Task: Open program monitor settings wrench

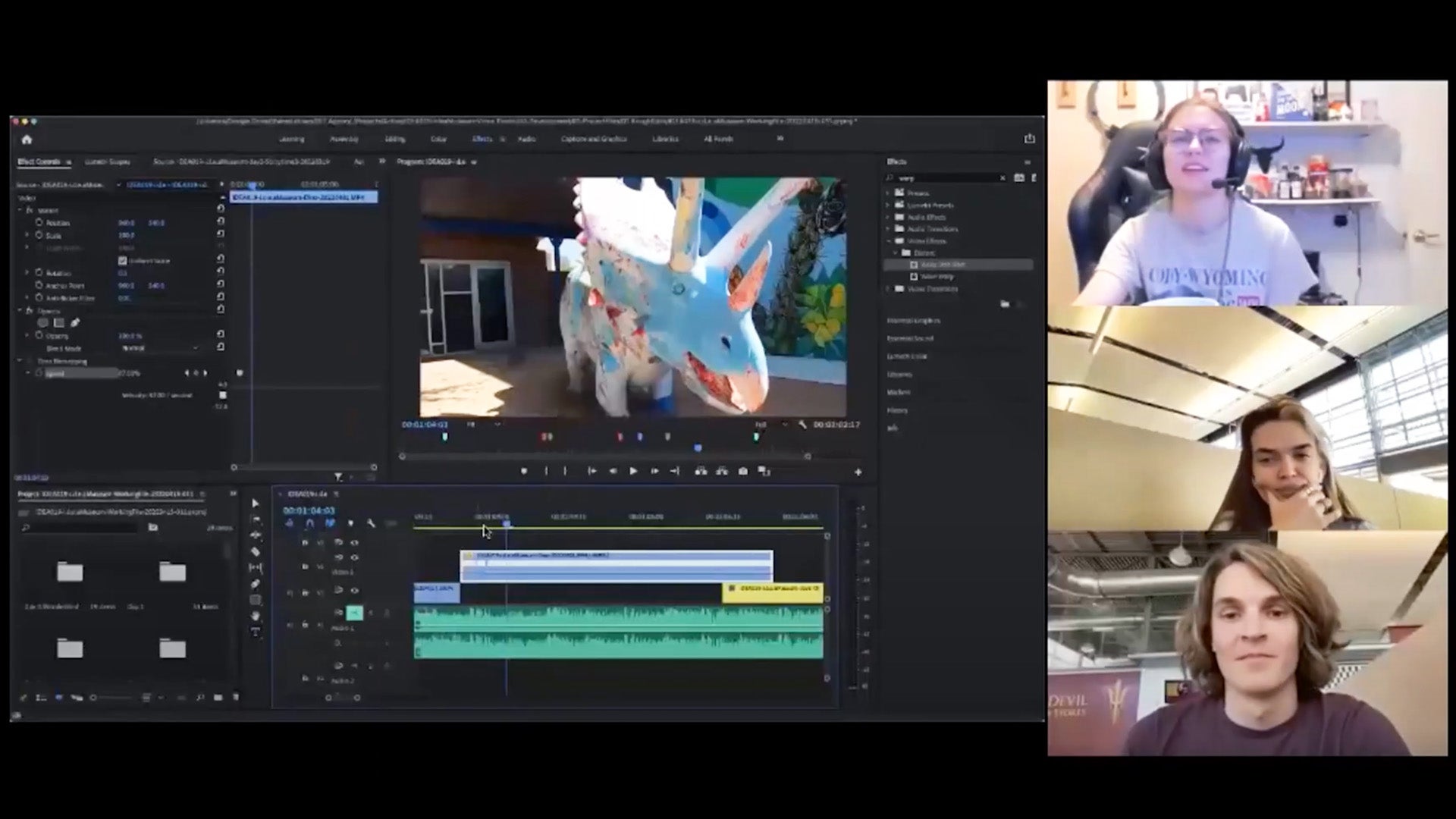Action: click(x=802, y=425)
